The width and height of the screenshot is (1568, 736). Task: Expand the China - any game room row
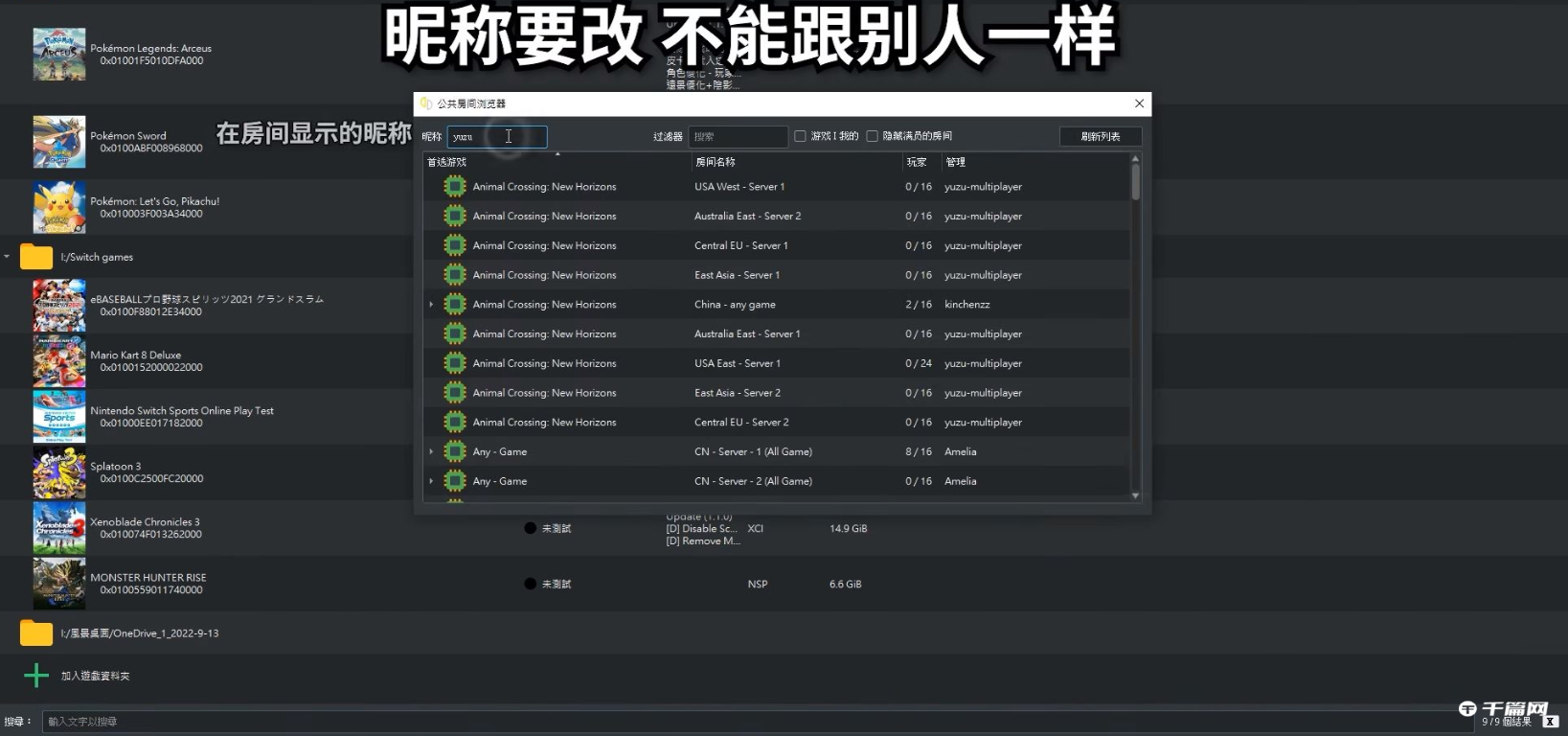click(431, 305)
